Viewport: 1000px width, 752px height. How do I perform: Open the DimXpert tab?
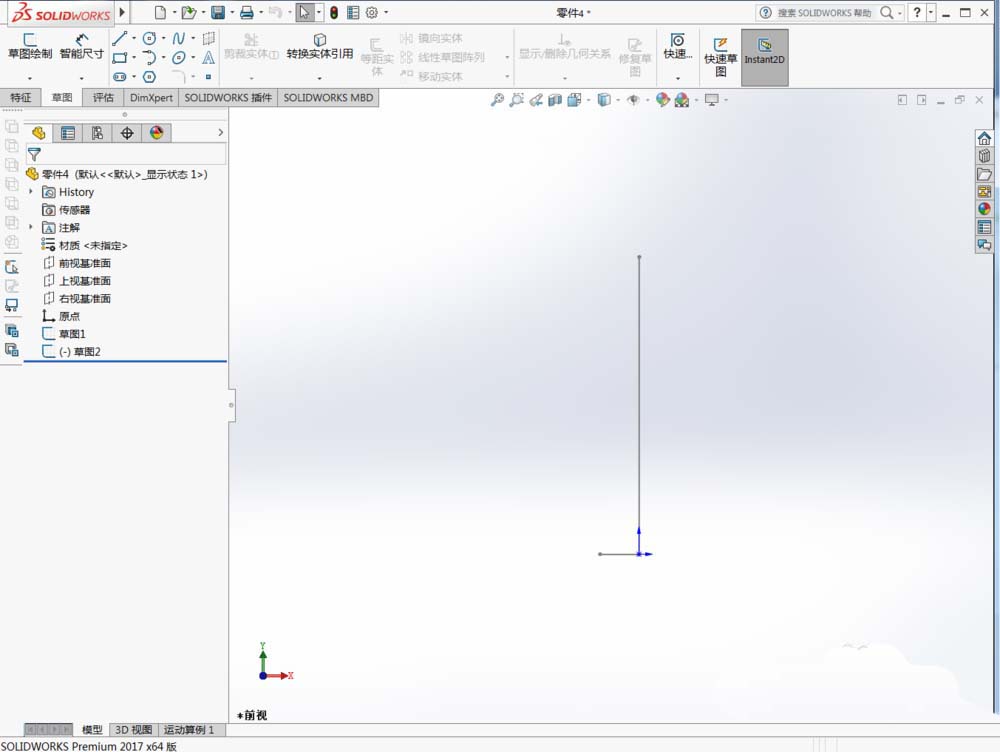pos(151,98)
